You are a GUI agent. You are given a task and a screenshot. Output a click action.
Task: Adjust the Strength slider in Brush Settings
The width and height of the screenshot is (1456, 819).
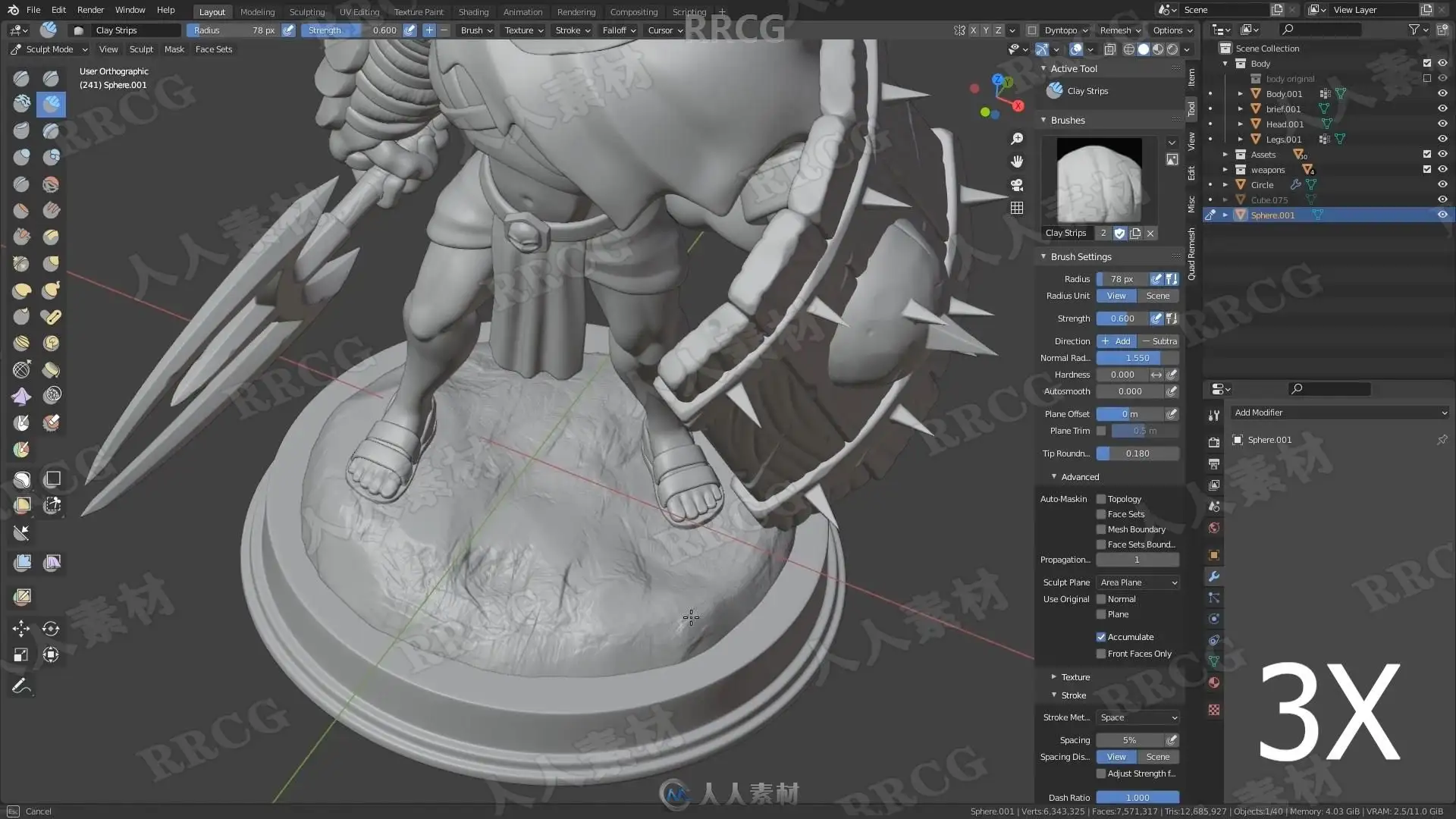1122,318
